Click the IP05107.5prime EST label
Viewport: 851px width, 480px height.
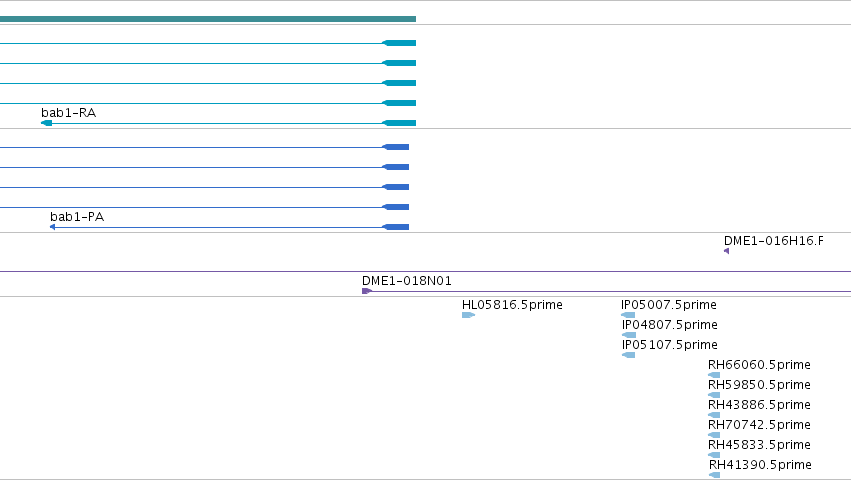pos(670,345)
